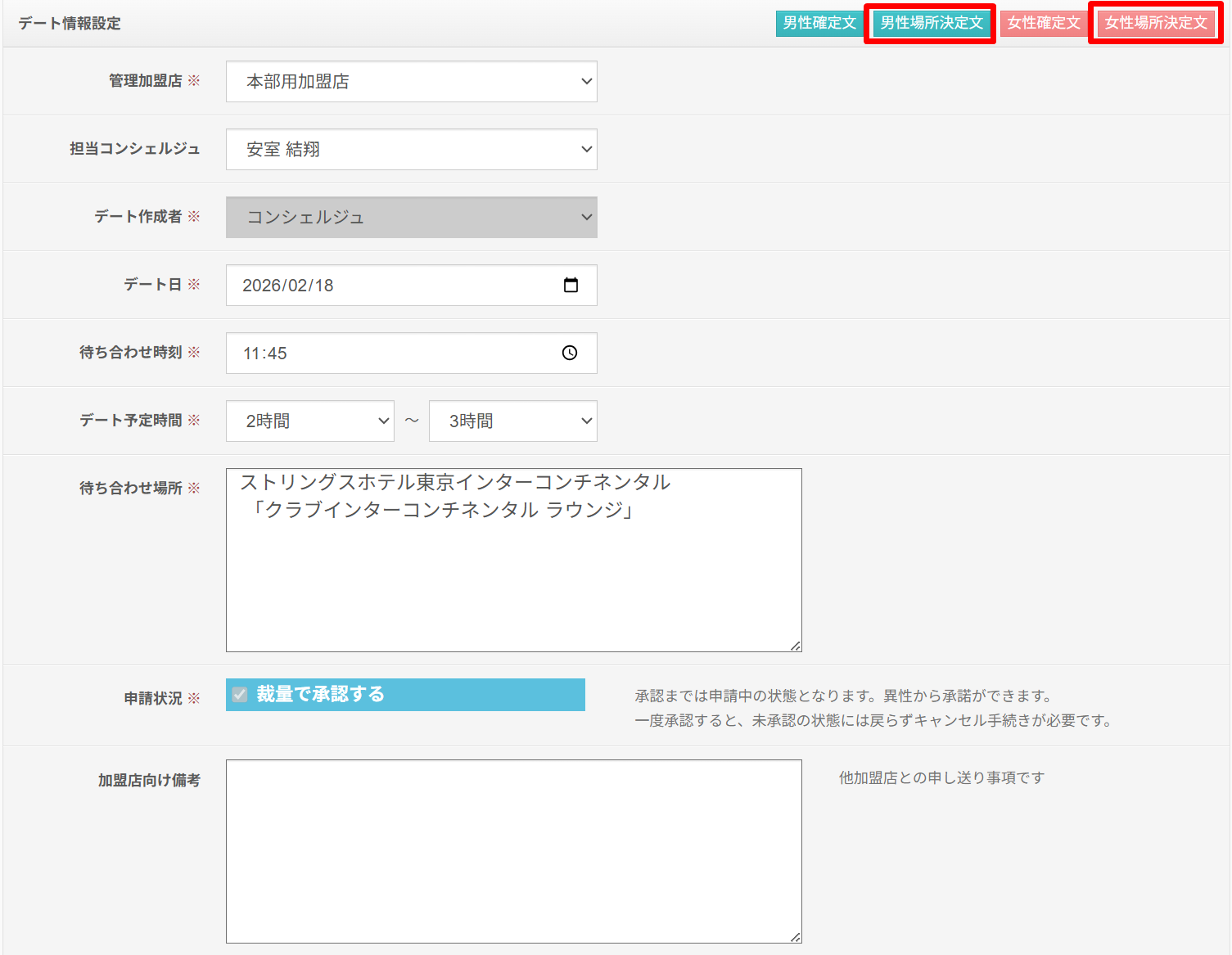
Task: Click the 男性確定文 button
Action: pyautogui.click(x=819, y=23)
